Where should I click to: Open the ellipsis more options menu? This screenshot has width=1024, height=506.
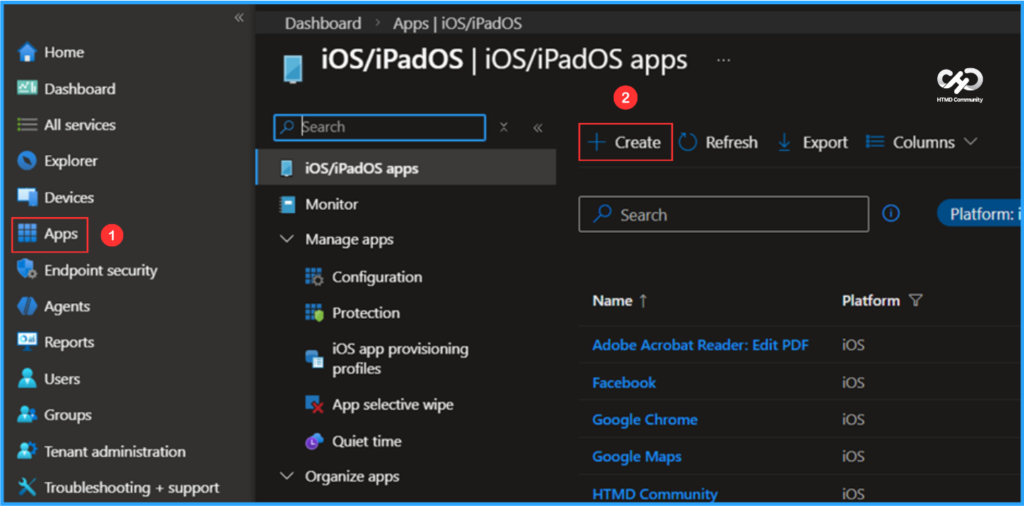click(x=723, y=60)
